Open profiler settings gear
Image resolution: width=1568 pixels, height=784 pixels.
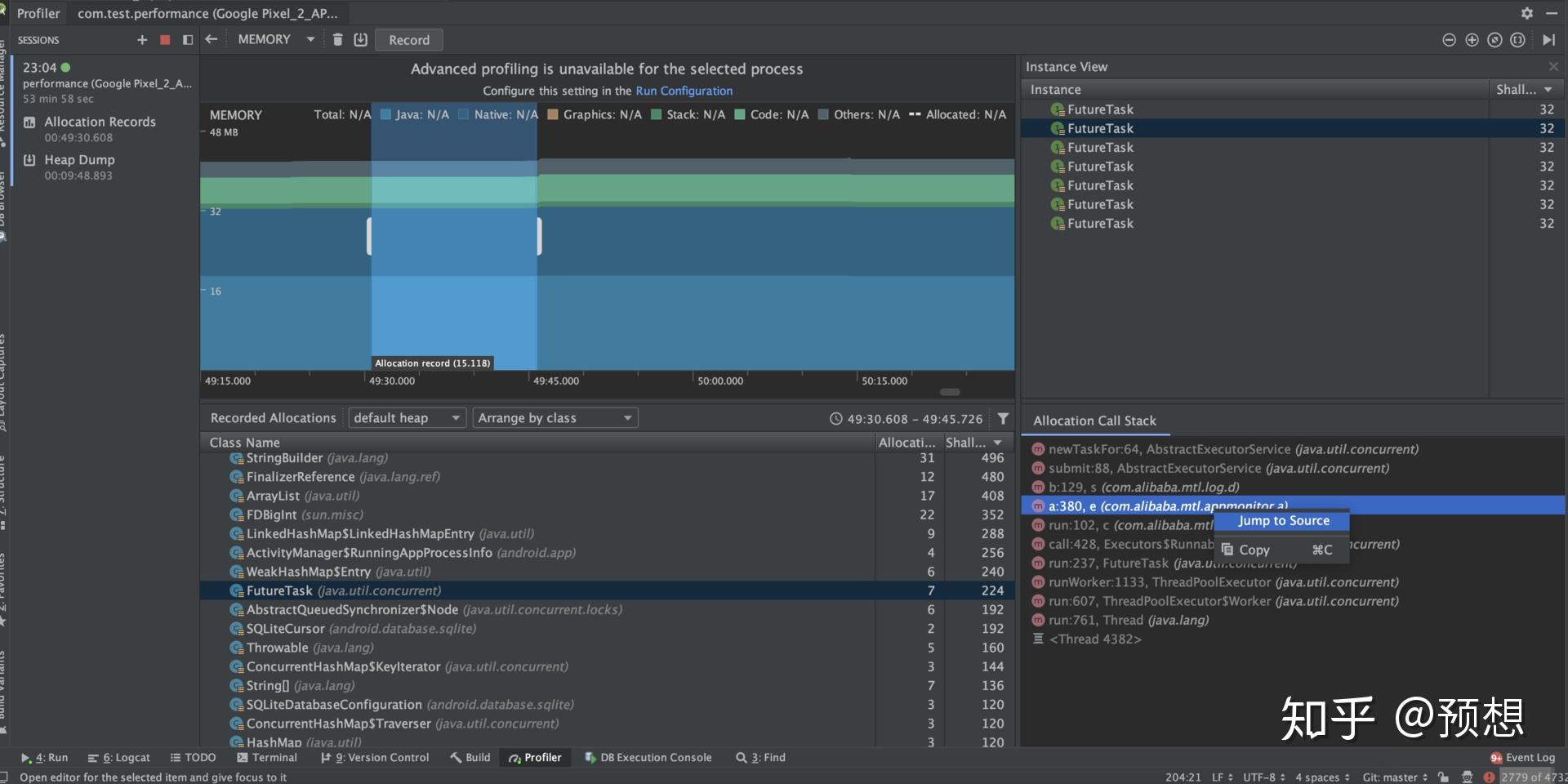coord(1526,13)
